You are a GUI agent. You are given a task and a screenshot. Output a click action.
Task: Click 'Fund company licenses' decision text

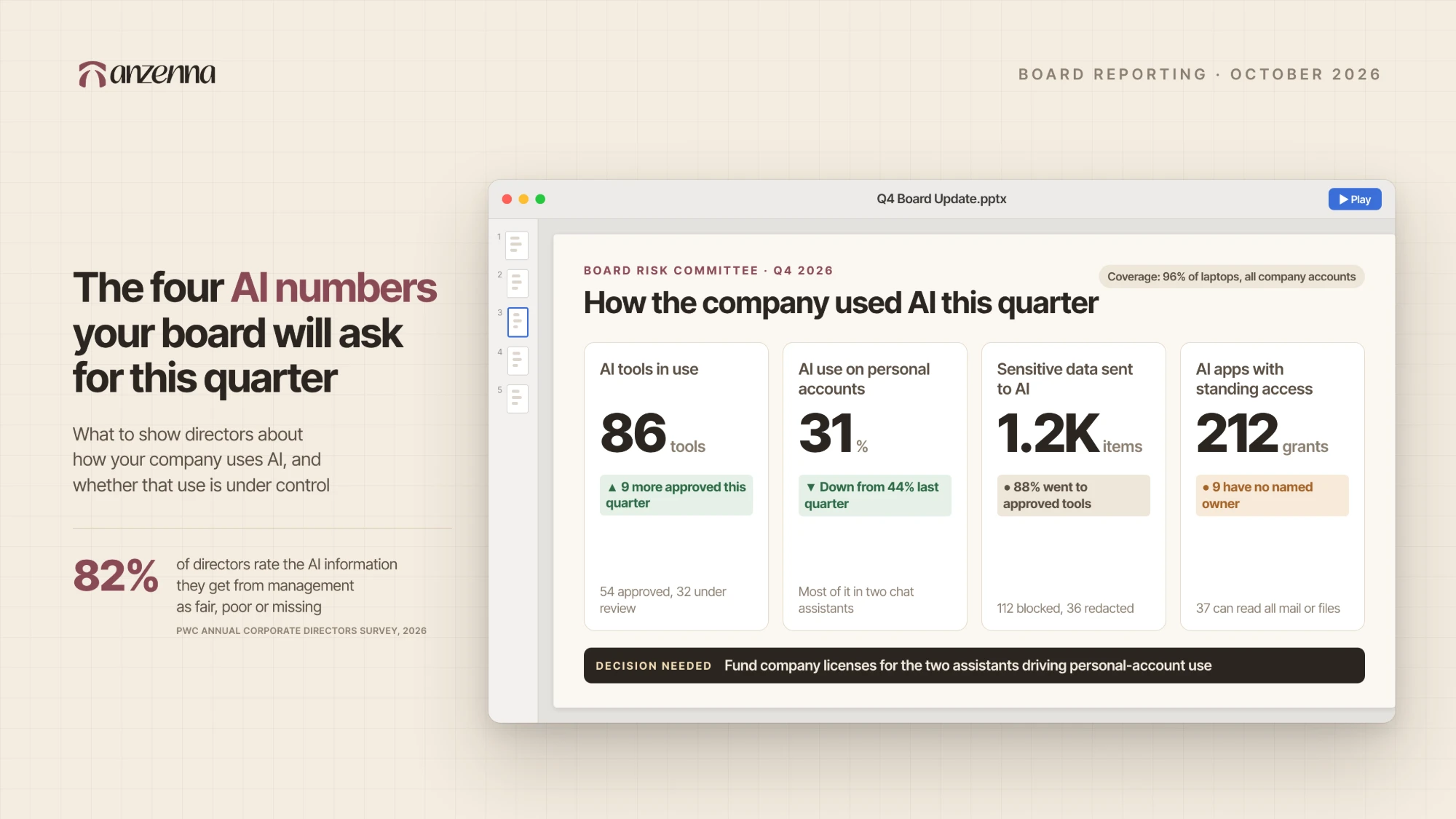pyautogui.click(x=968, y=665)
